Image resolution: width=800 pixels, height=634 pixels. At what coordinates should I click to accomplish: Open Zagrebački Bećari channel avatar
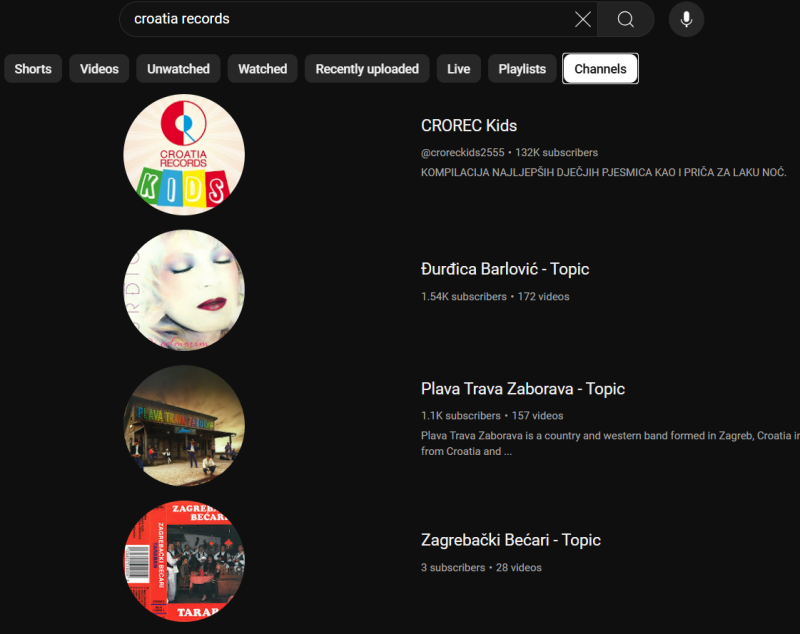point(184,561)
